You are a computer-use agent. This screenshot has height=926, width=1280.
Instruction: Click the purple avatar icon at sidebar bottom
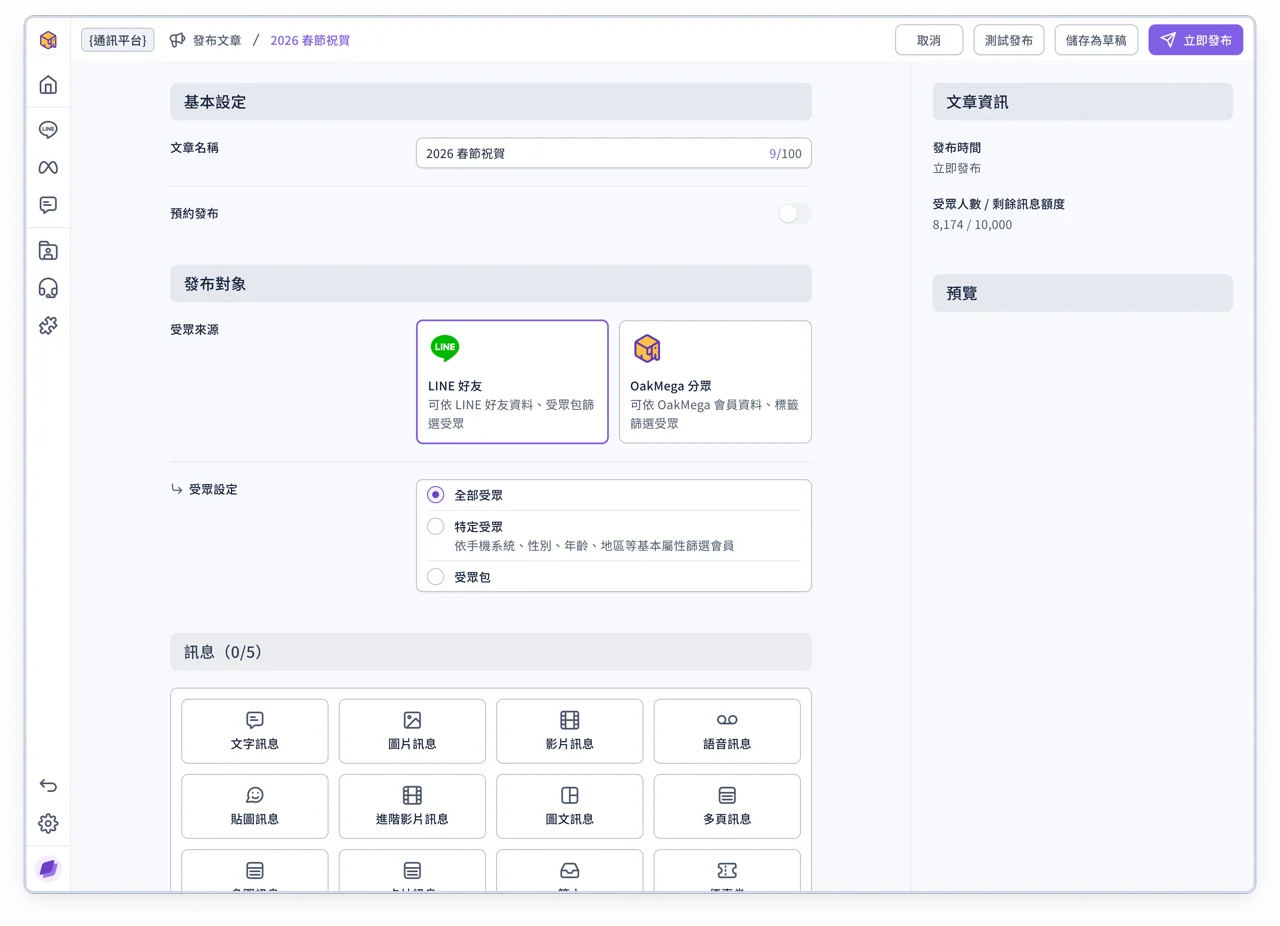[48, 868]
